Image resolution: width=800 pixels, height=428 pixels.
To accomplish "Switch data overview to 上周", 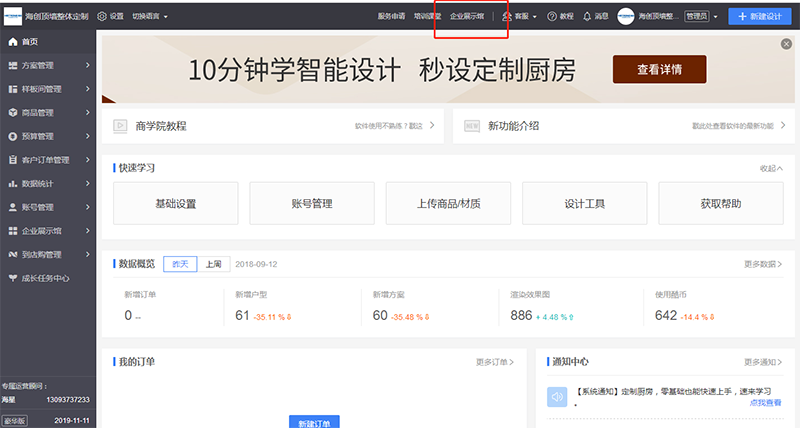I will pyautogui.click(x=213, y=264).
